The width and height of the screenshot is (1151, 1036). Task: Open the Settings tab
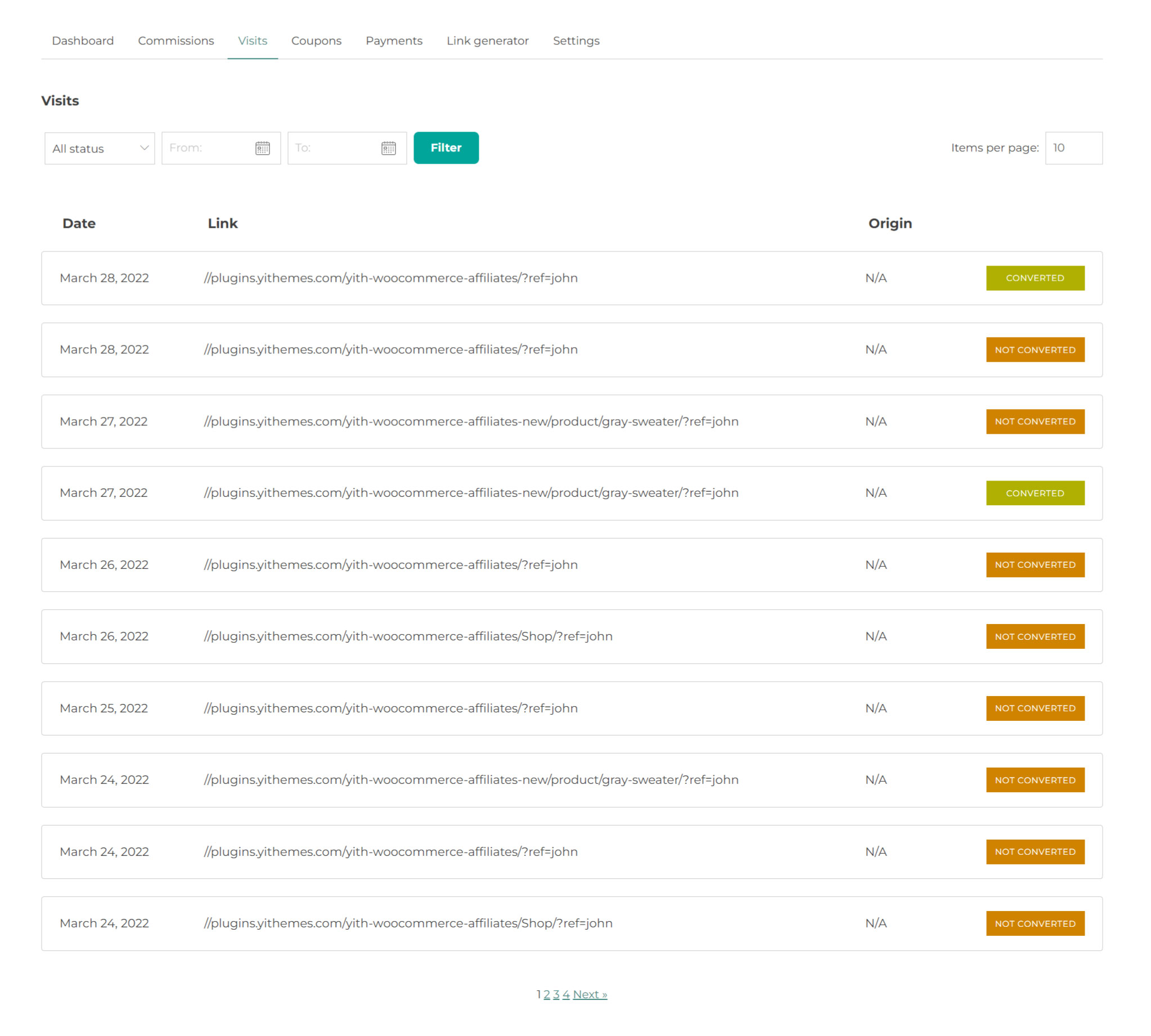576,41
